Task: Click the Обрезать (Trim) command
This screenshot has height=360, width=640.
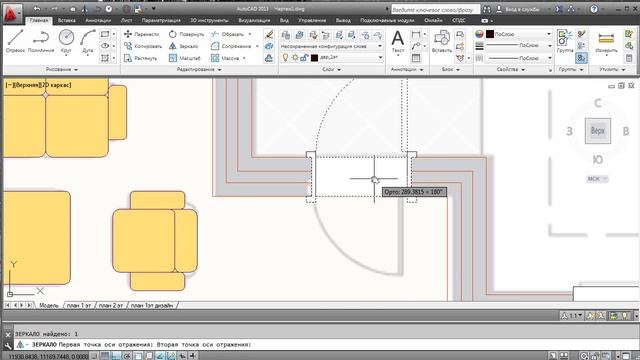Action: [x=227, y=34]
